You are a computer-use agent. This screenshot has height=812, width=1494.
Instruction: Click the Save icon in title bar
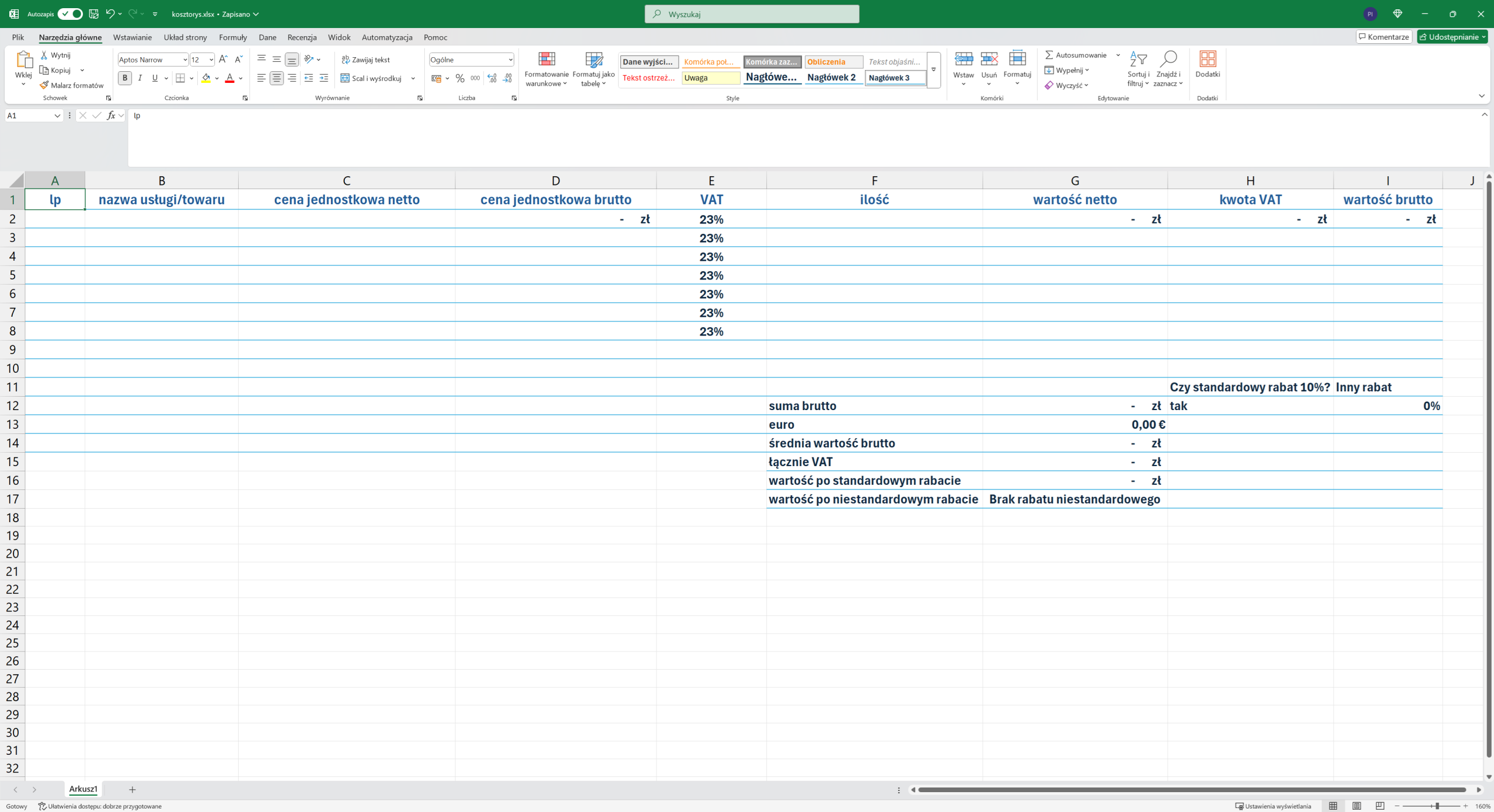click(x=93, y=13)
